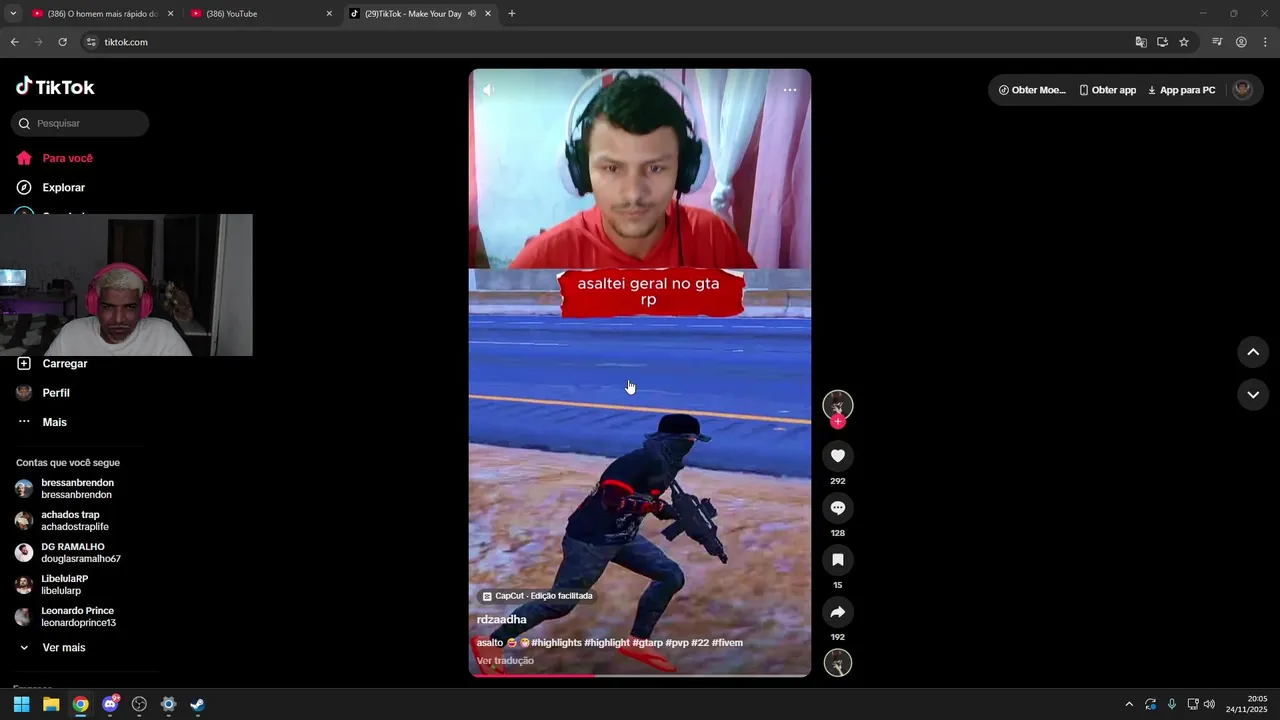1280x720 pixels.
Task: Reload the page
Action: 62,42
